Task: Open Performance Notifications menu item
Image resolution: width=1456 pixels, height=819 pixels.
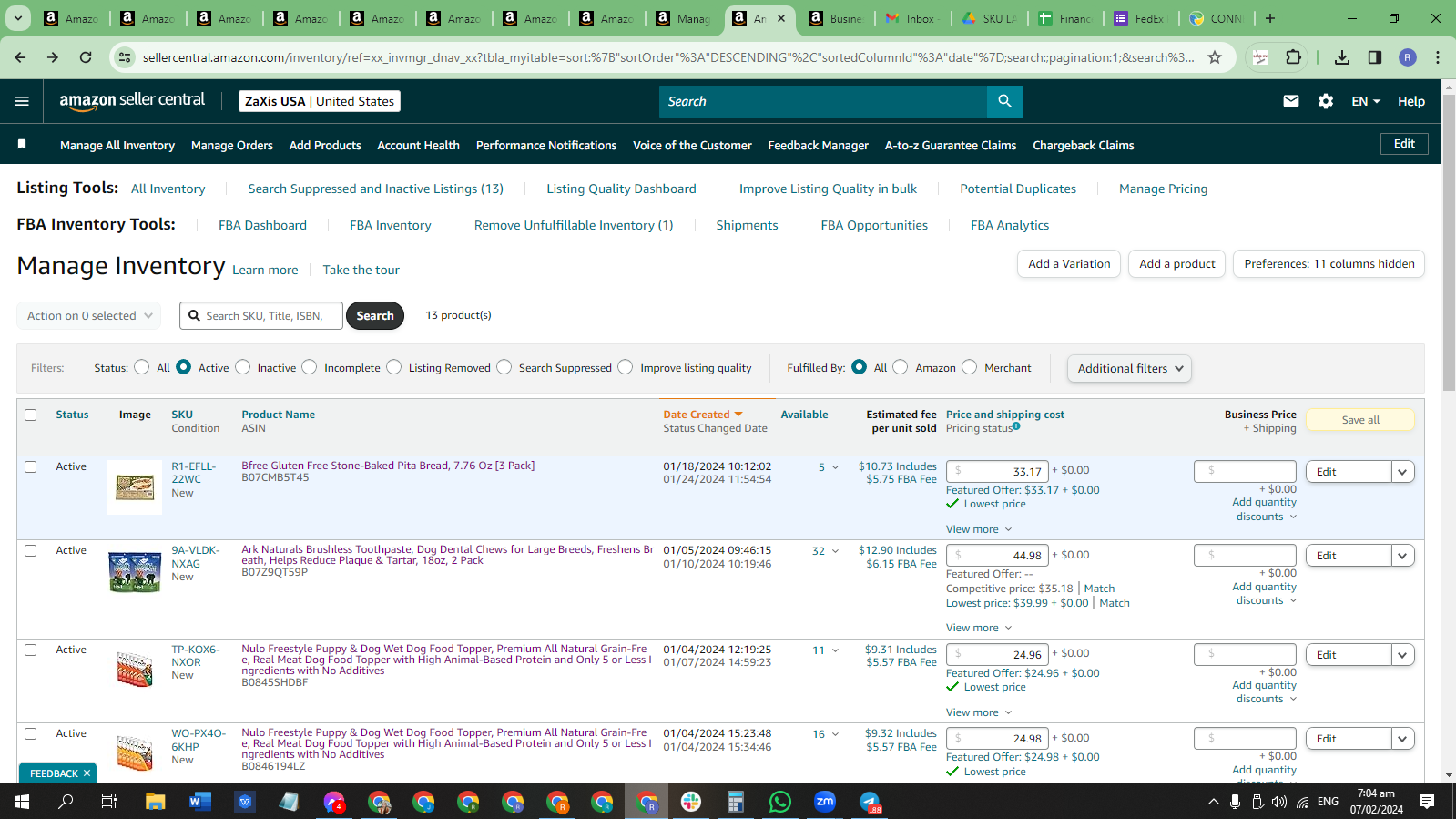Action: tap(546, 145)
